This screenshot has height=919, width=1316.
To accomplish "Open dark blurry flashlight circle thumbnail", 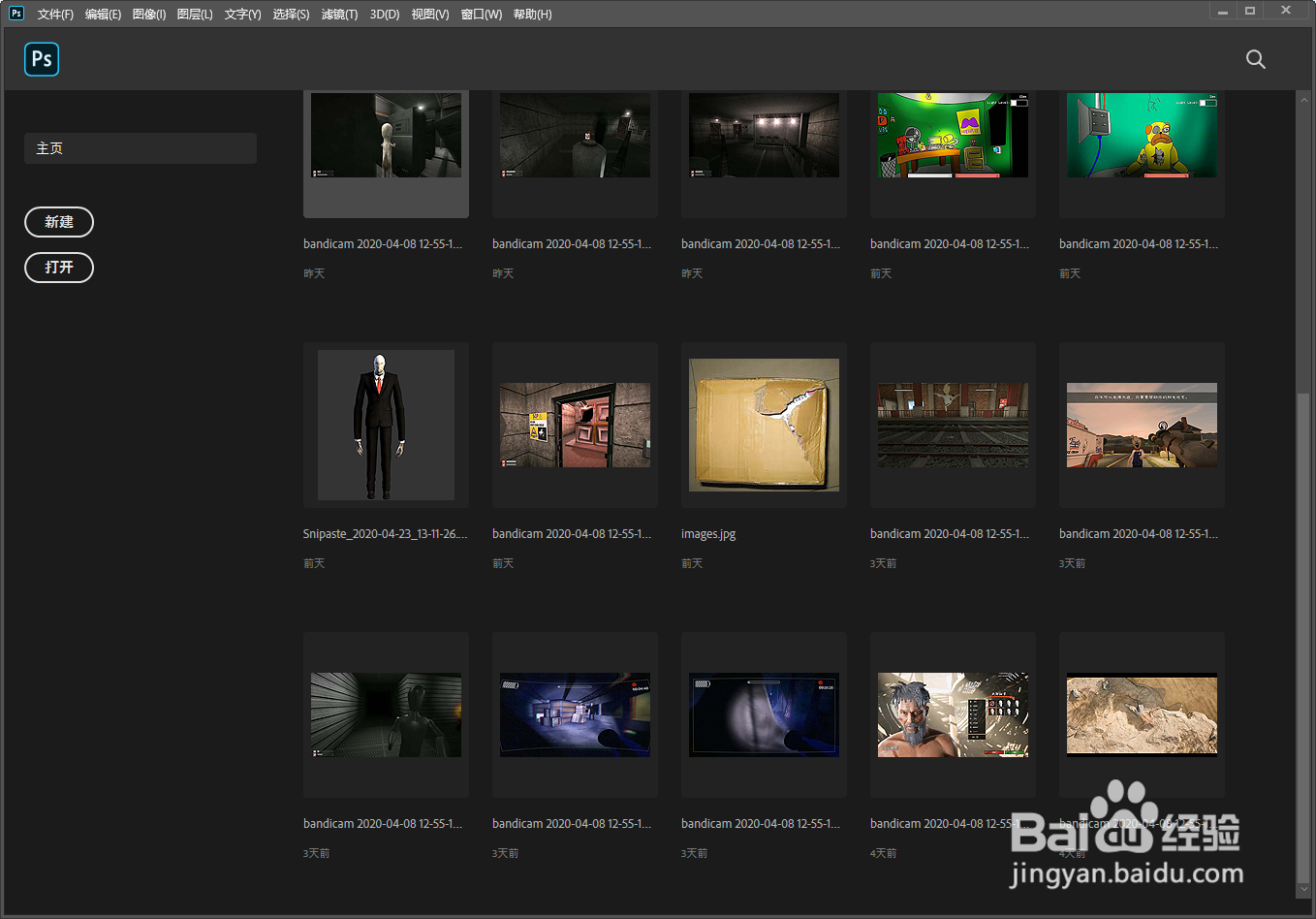I will click(x=764, y=714).
